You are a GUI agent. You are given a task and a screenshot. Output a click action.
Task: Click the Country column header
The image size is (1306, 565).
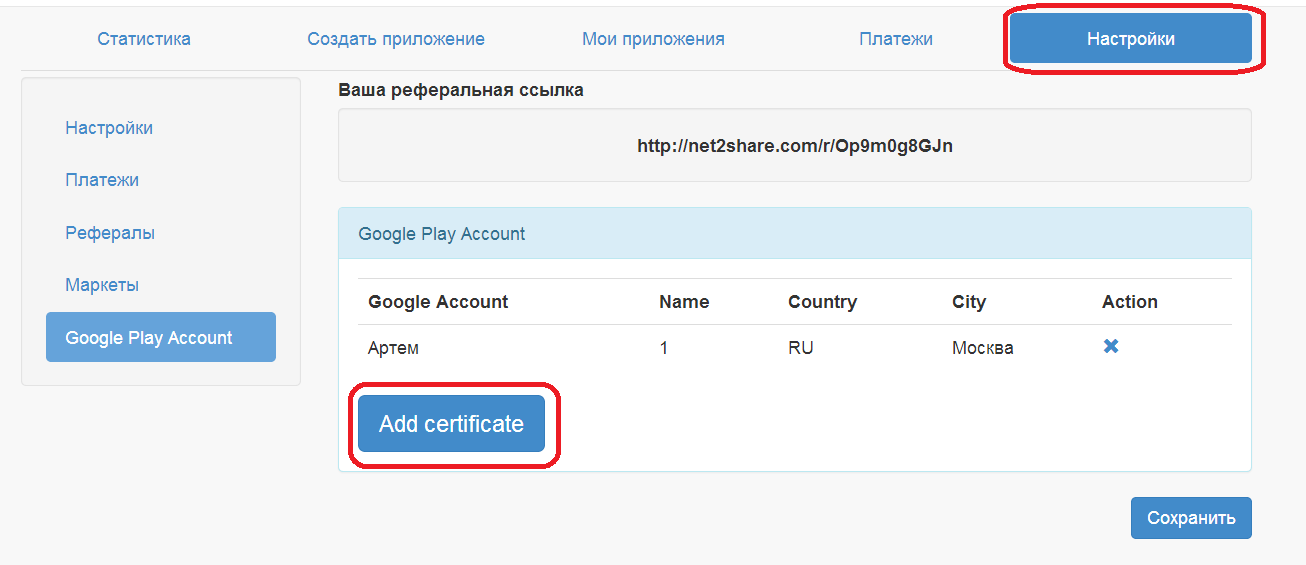[x=822, y=302]
